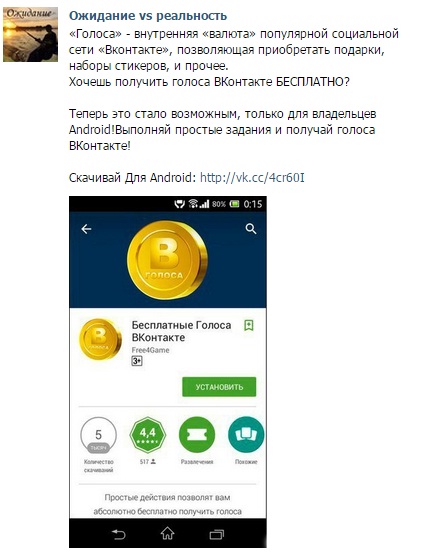Viewport: 422px width, 554px height.
Task: Tap the 4,4 rating badge
Action: (x=148, y=435)
